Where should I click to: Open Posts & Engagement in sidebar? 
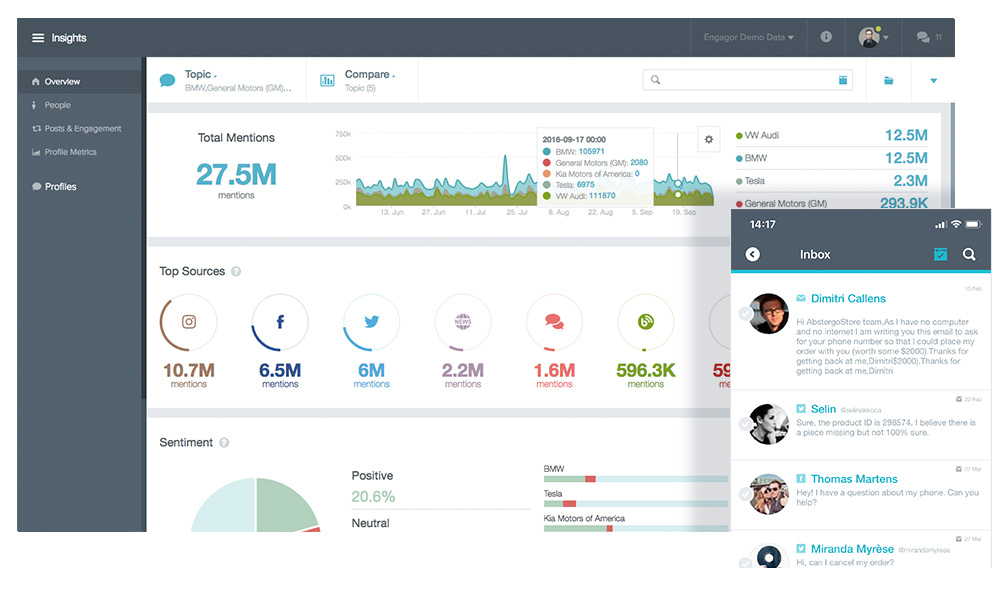80,129
